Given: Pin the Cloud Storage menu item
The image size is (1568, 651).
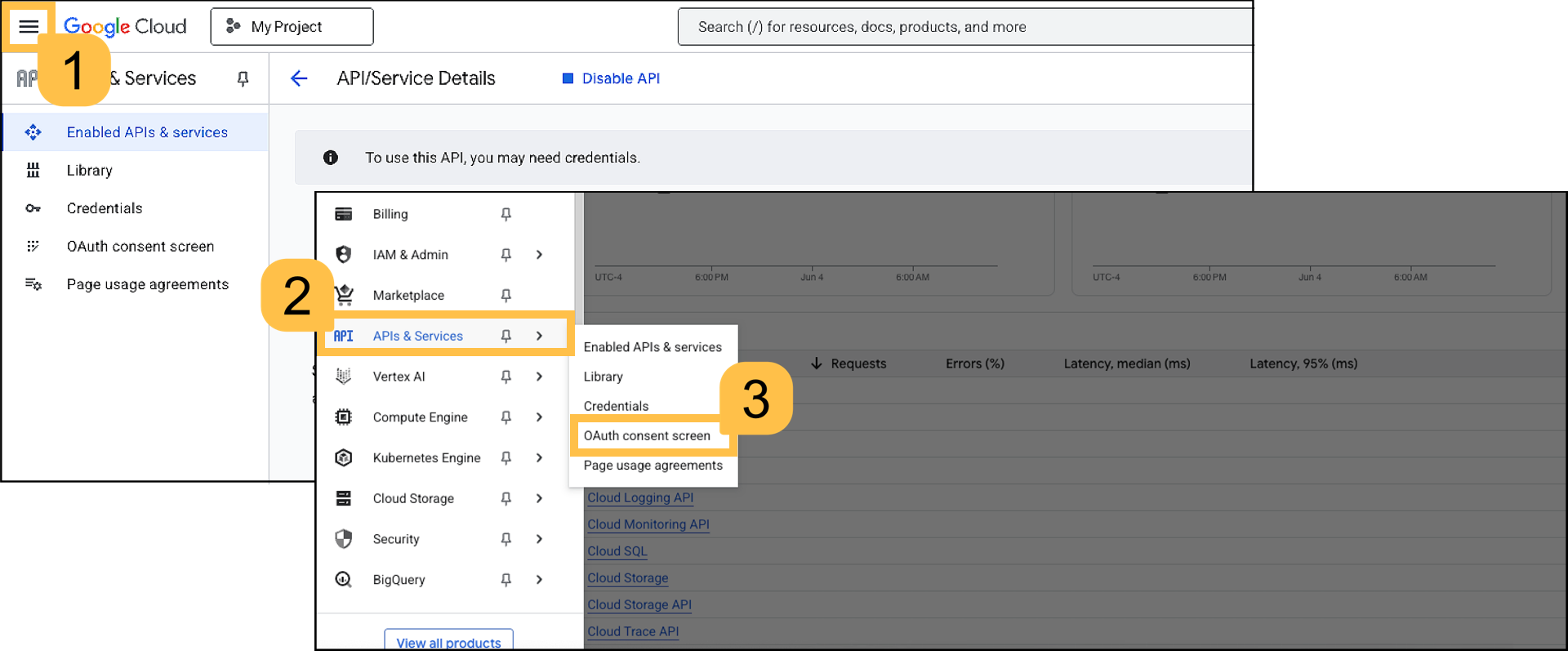Looking at the screenshot, I should (x=506, y=498).
